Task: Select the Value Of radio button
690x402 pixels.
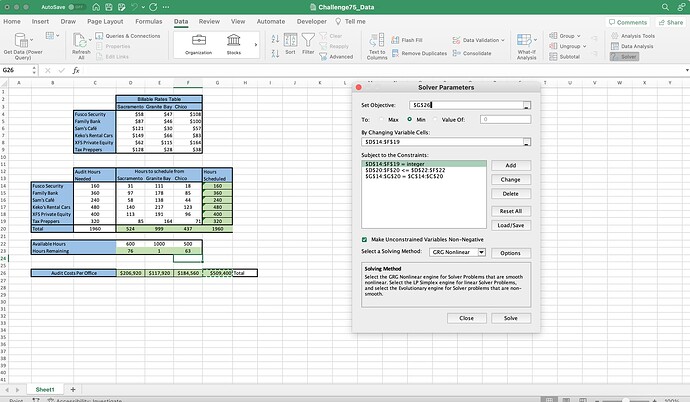Action: tap(435, 120)
